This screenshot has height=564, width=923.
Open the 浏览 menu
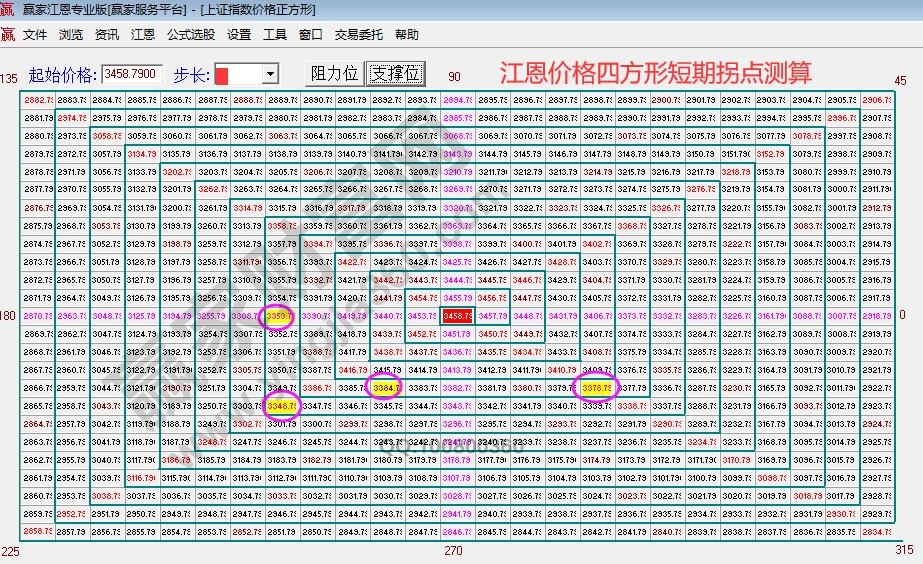(x=71, y=34)
